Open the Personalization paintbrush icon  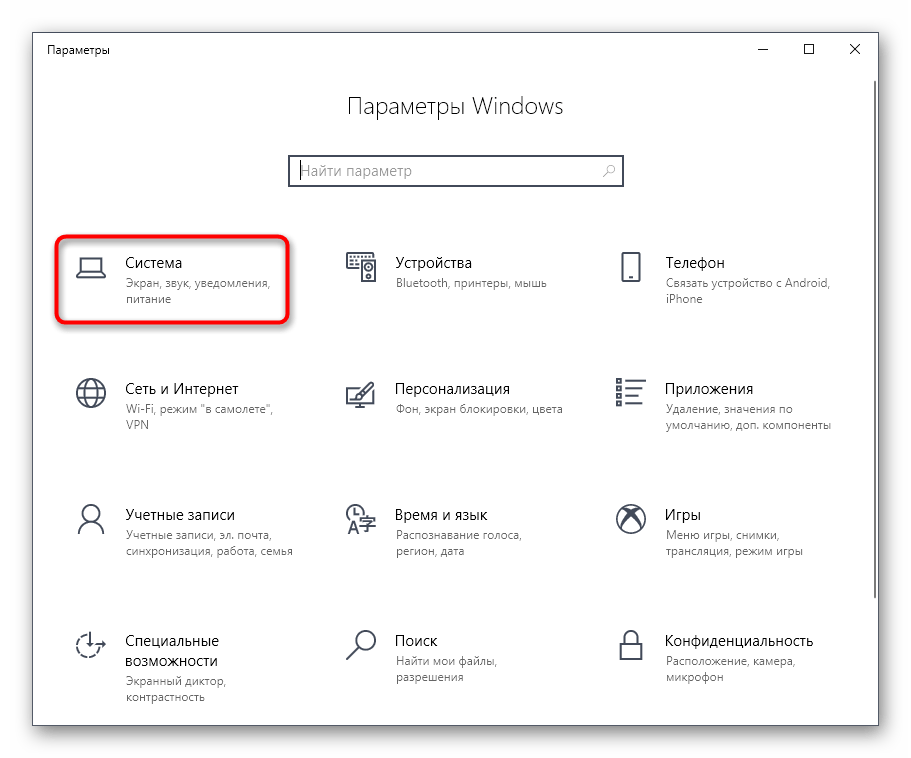(x=360, y=393)
